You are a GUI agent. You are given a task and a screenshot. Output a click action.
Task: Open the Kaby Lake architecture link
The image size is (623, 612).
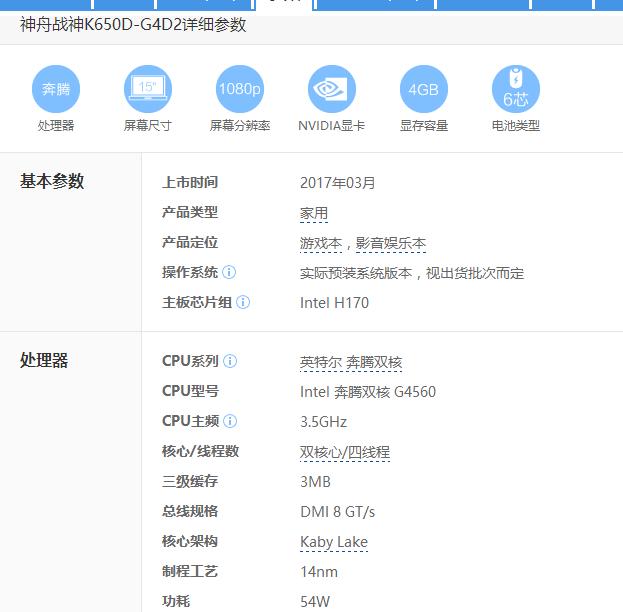point(334,542)
